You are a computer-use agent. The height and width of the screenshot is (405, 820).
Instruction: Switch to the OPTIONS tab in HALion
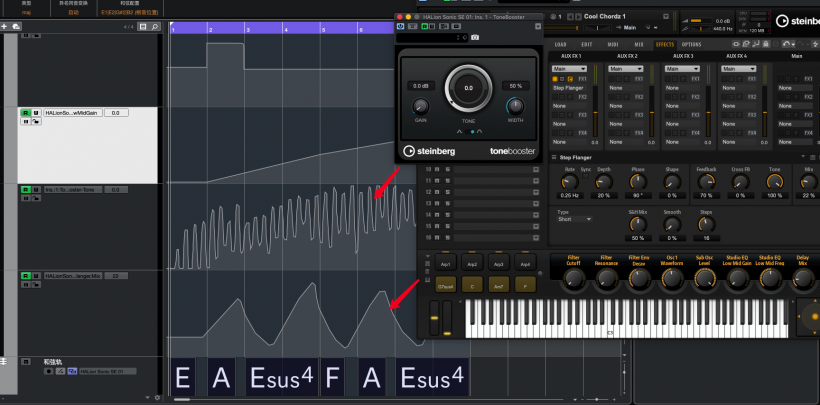(691, 44)
